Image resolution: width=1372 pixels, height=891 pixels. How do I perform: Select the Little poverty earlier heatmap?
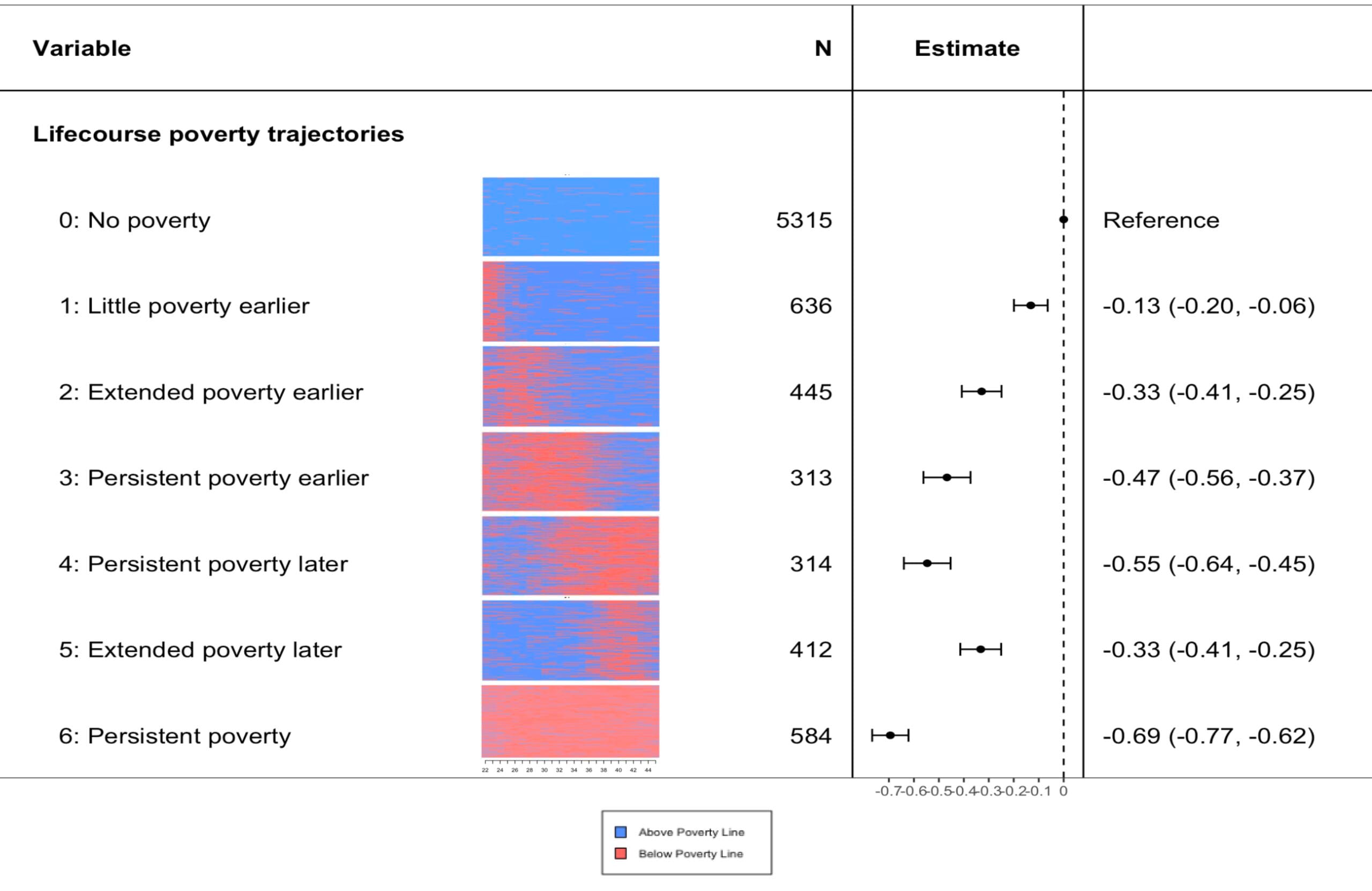point(571,302)
